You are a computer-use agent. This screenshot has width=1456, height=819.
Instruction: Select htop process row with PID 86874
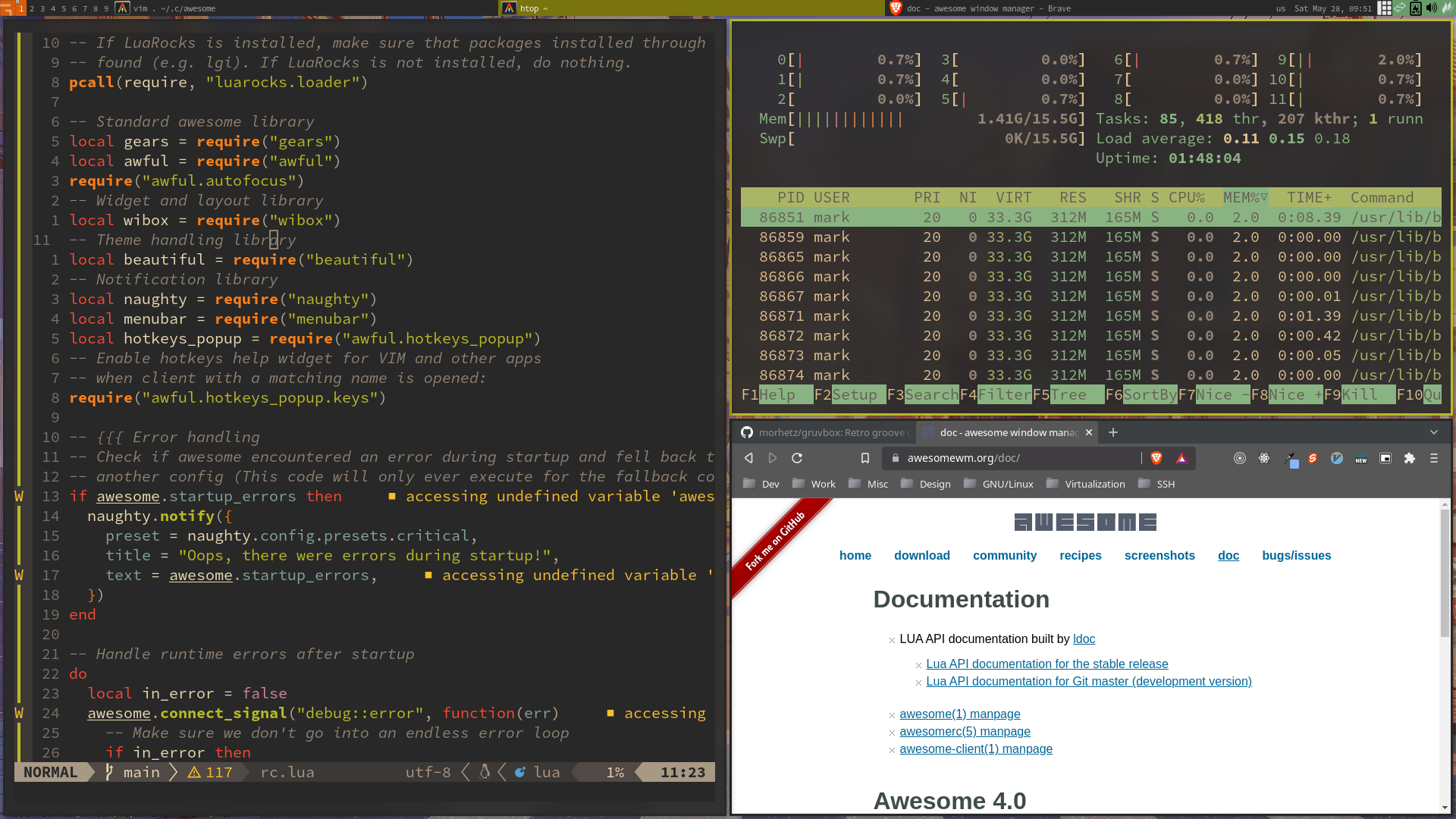(x=1091, y=375)
